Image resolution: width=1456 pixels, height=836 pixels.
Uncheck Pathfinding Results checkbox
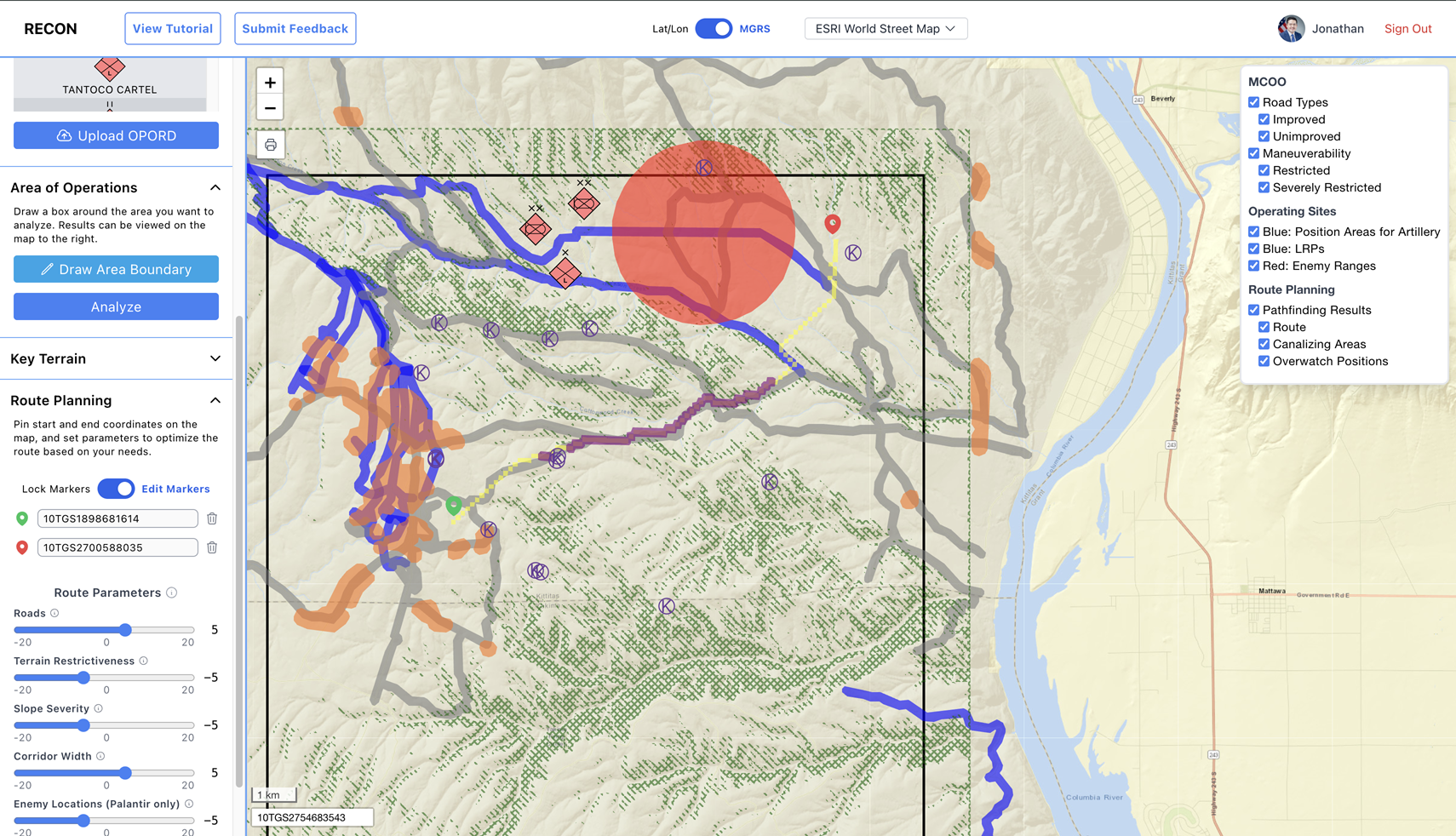[x=1253, y=310]
